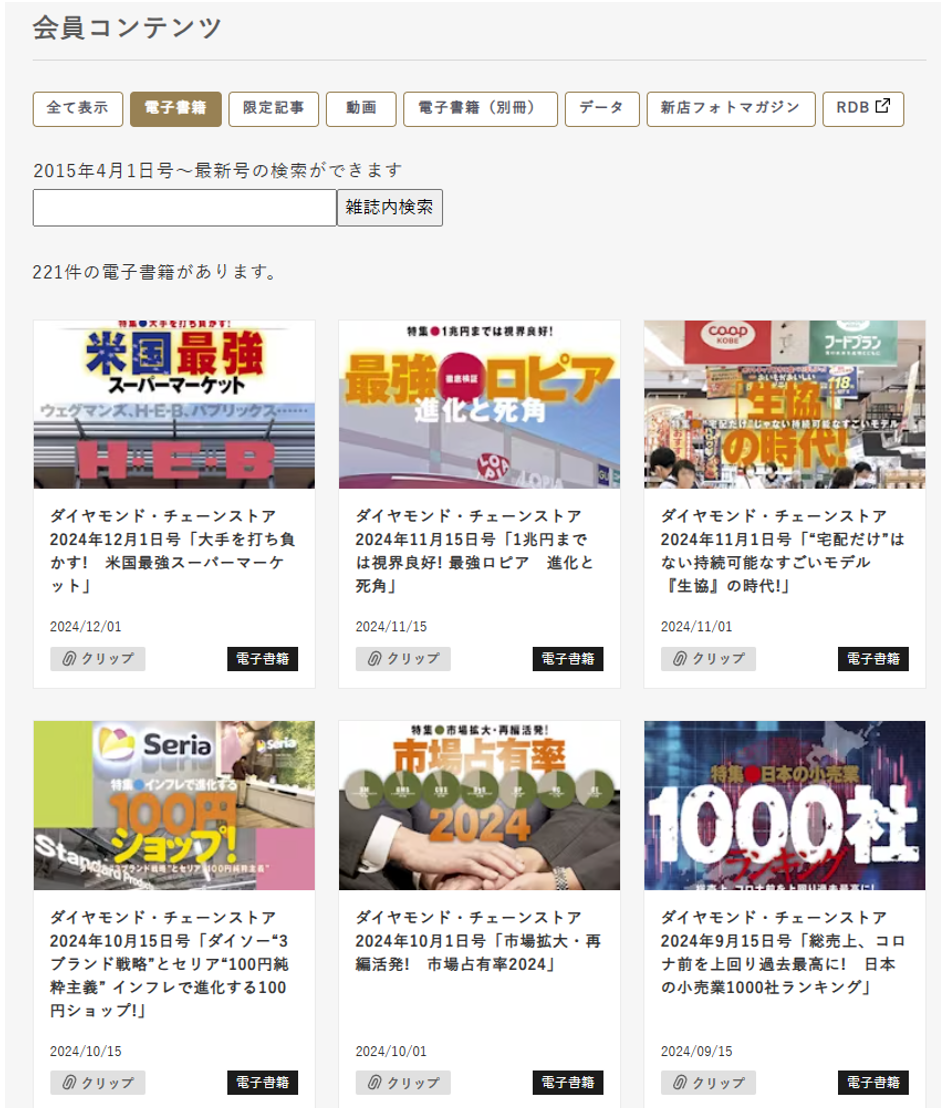Switch to the 限定記事 filter

[x=273, y=109]
